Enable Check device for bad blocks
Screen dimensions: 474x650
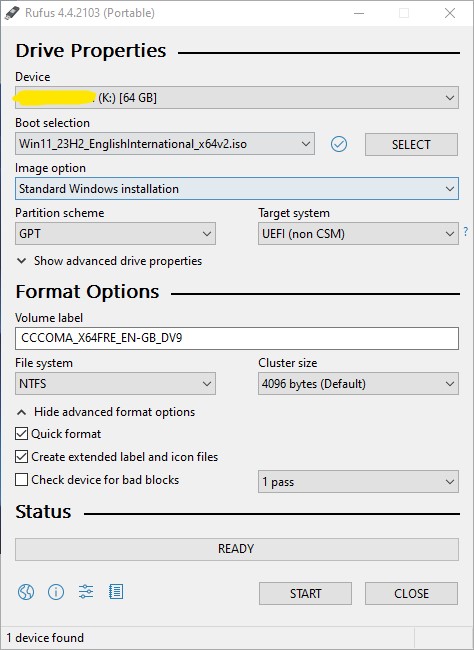coord(21,480)
